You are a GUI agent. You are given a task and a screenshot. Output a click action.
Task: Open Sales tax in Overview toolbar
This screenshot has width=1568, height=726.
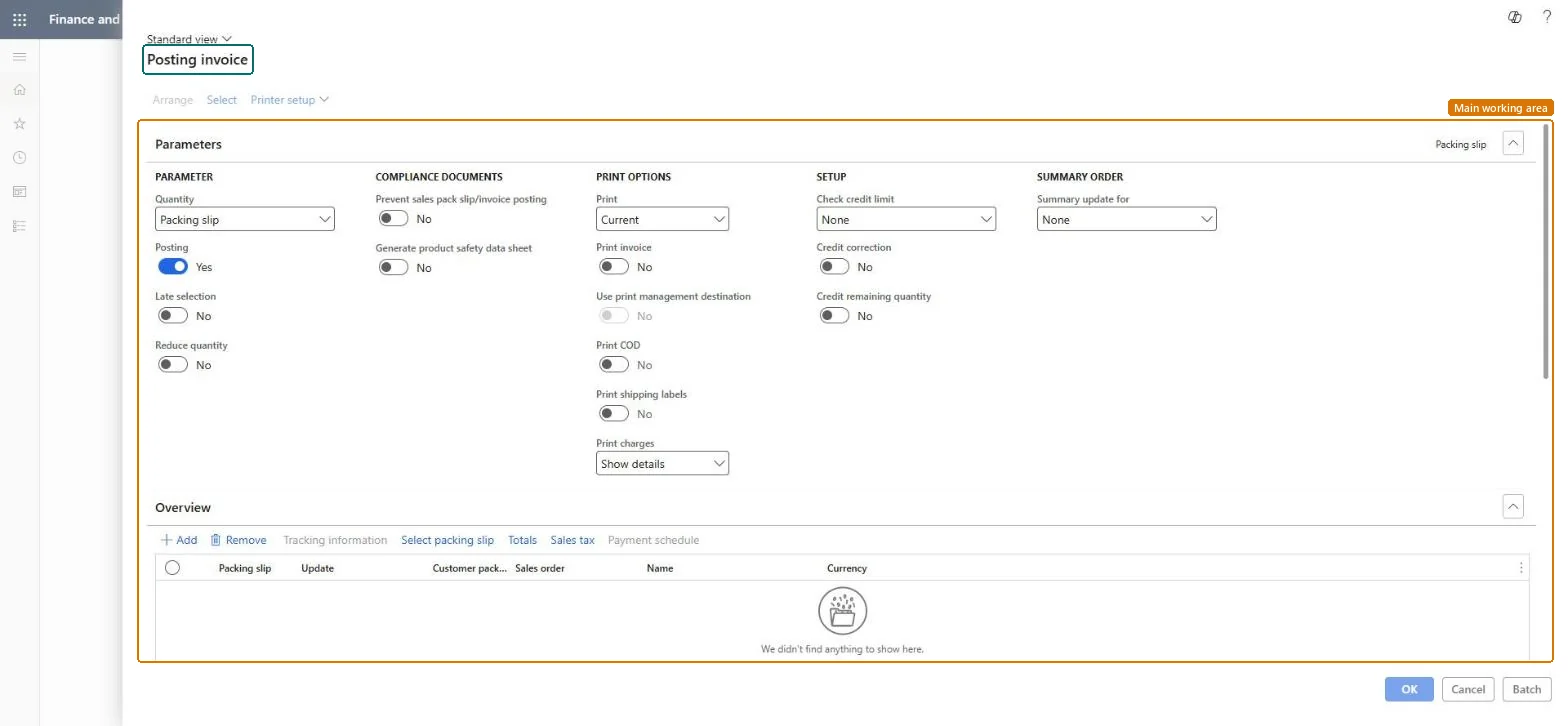572,540
